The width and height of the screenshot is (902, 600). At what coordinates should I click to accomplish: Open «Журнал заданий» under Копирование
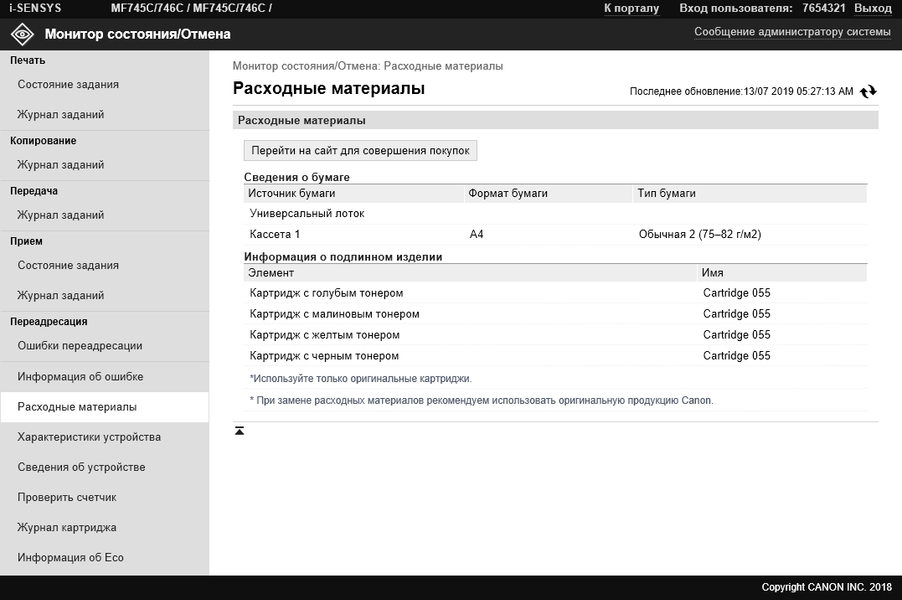tap(61, 165)
